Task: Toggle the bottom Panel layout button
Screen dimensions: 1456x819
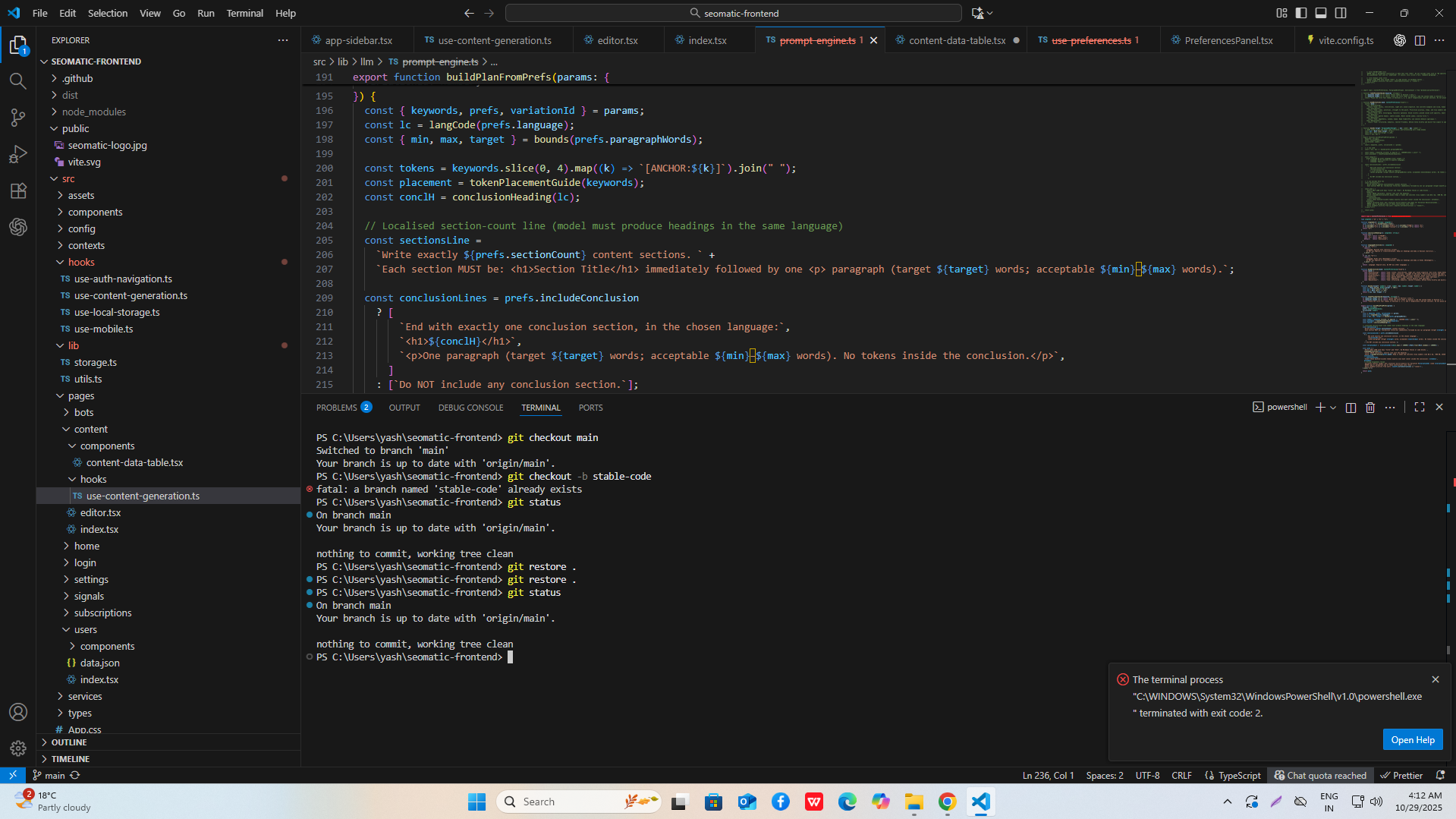Action: (1321, 13)
